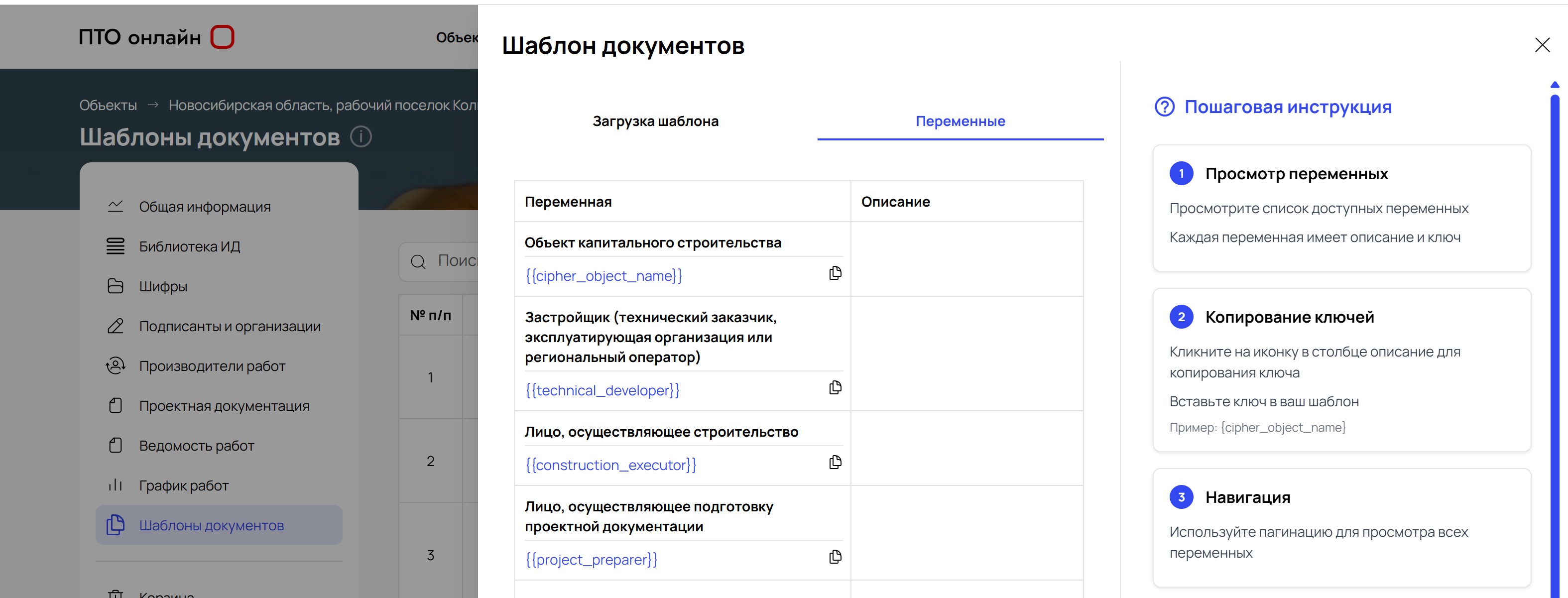
Task: Click the {{cipher_object_name}} variable text
Action: [603, 276]
